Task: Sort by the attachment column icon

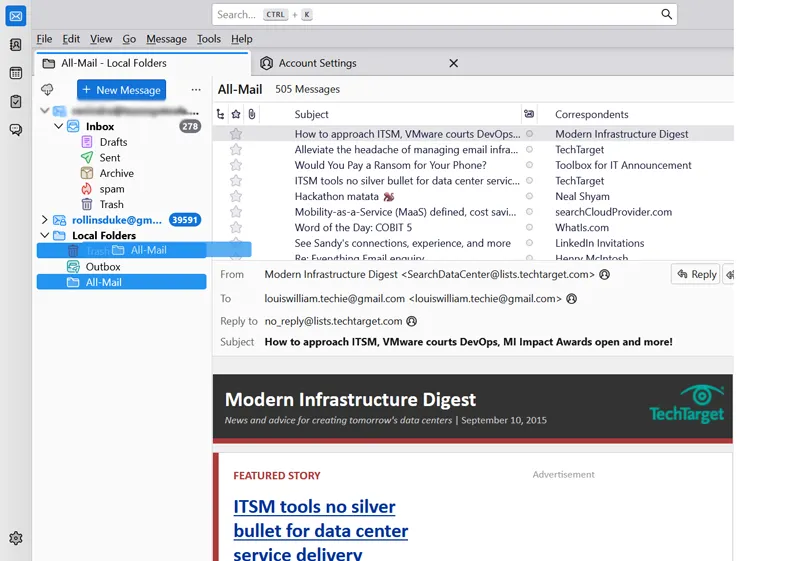Action: pos(251,114)
